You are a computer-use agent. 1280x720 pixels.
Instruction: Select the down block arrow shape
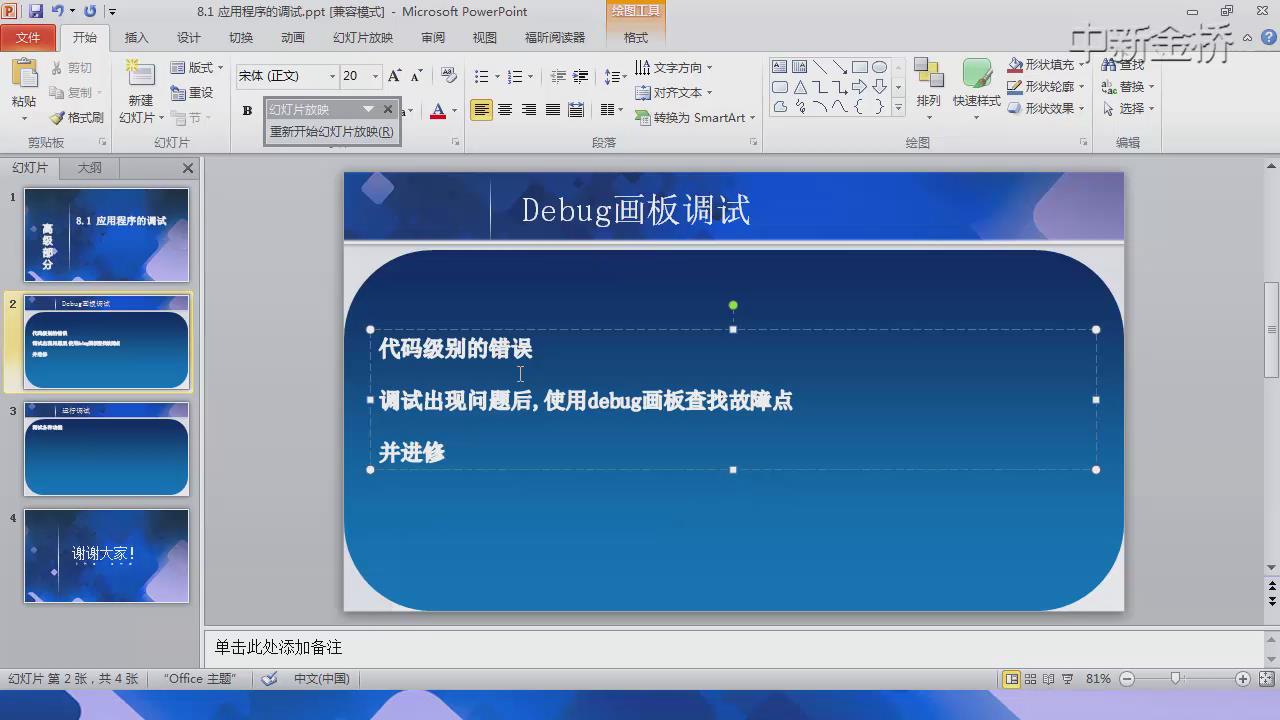coord(880,87)
